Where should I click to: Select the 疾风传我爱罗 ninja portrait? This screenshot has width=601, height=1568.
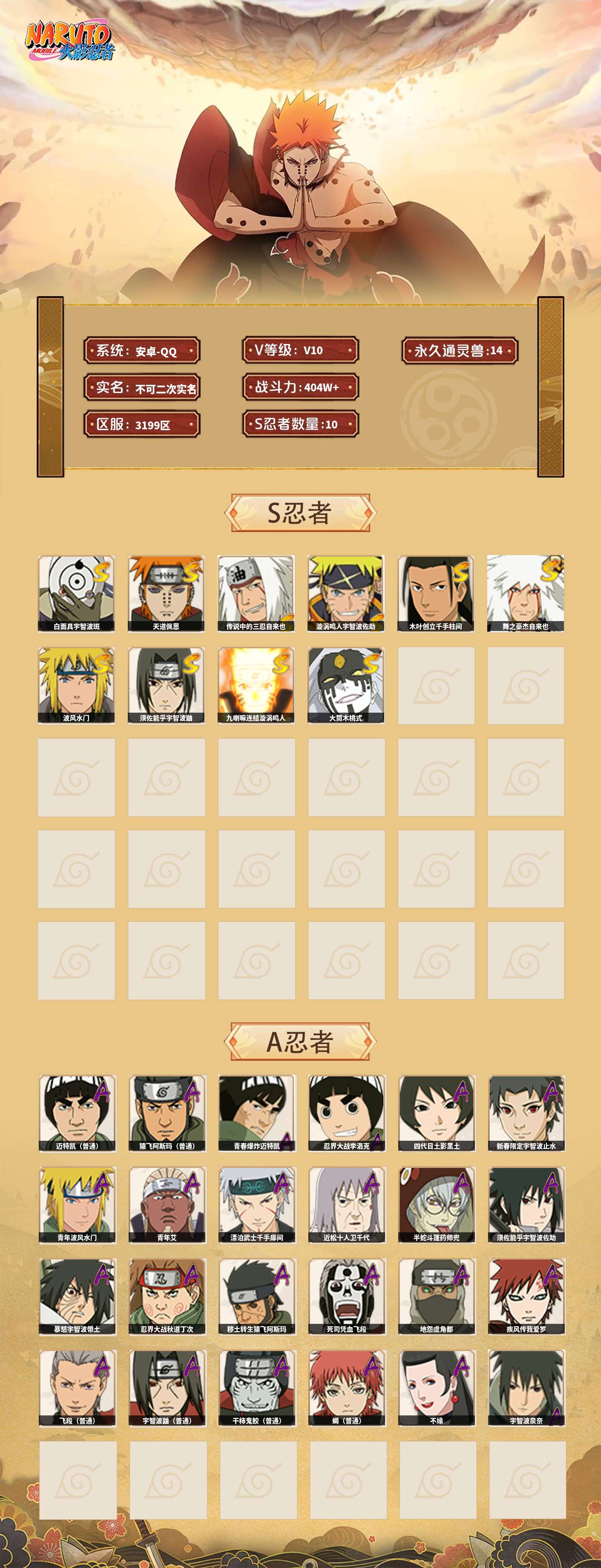point(527,1297)
